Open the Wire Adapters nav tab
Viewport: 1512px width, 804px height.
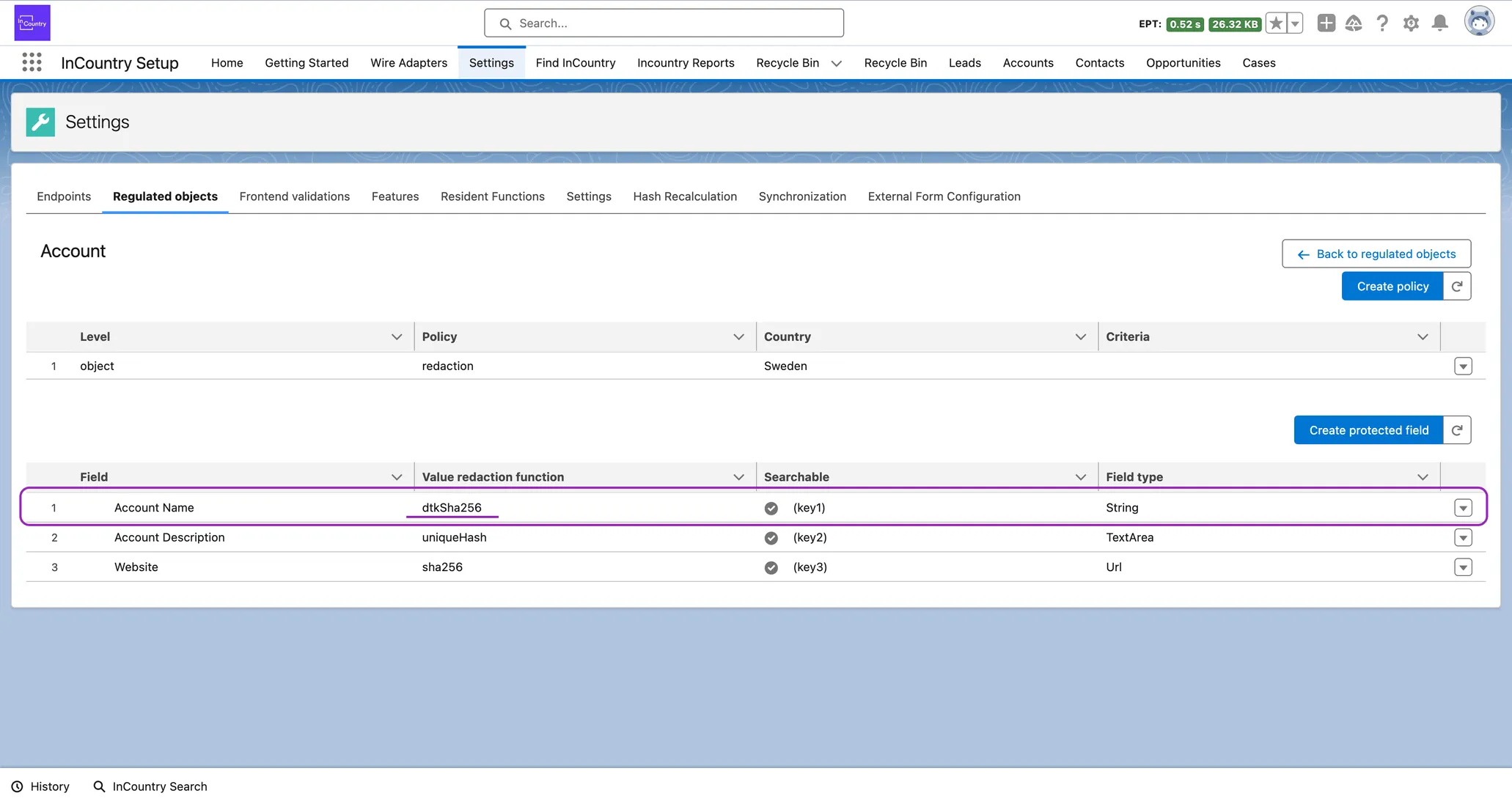point(408,63)
